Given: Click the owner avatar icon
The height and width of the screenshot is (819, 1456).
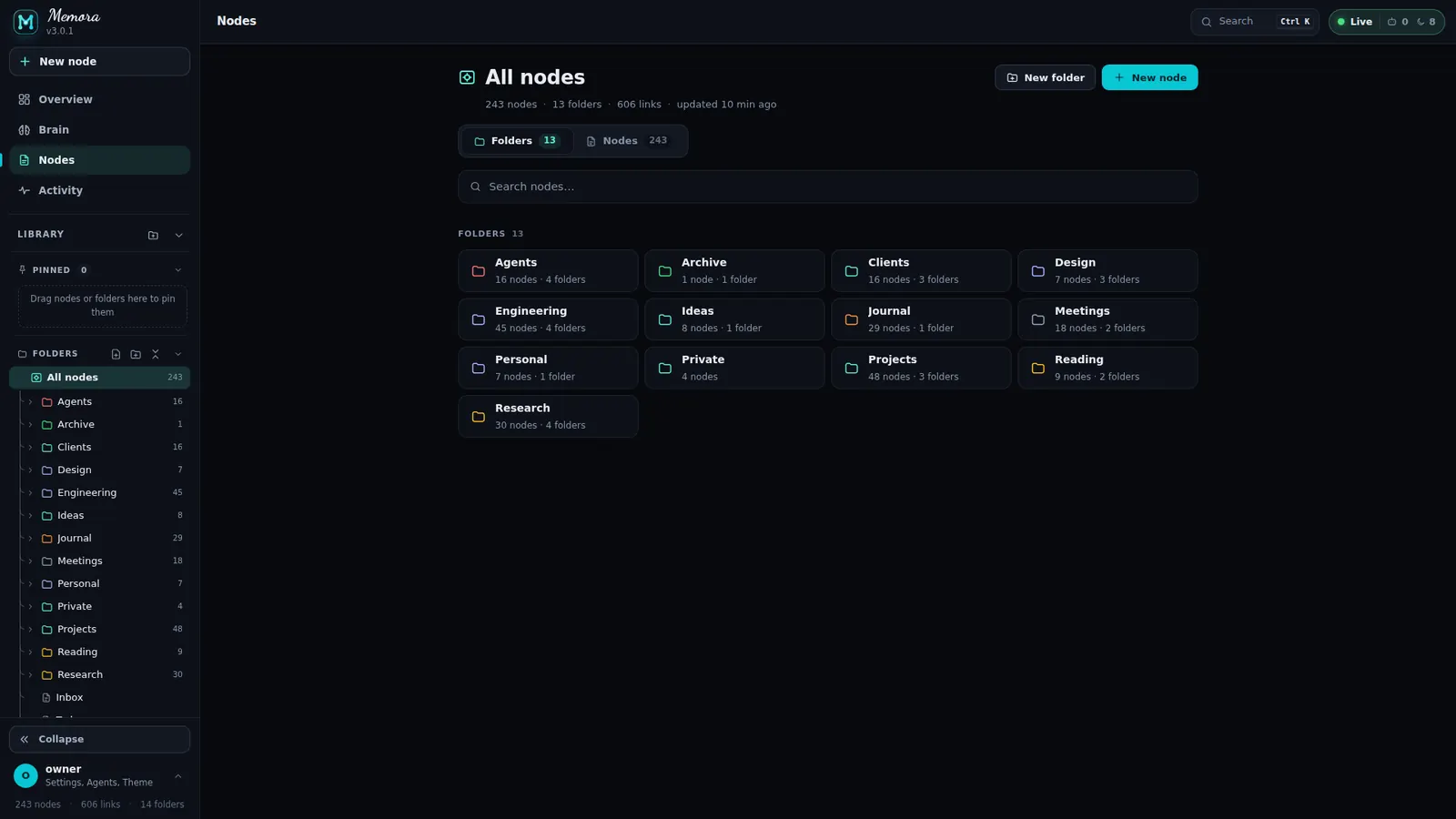Looking at the screenshot, I should [25, 775].
